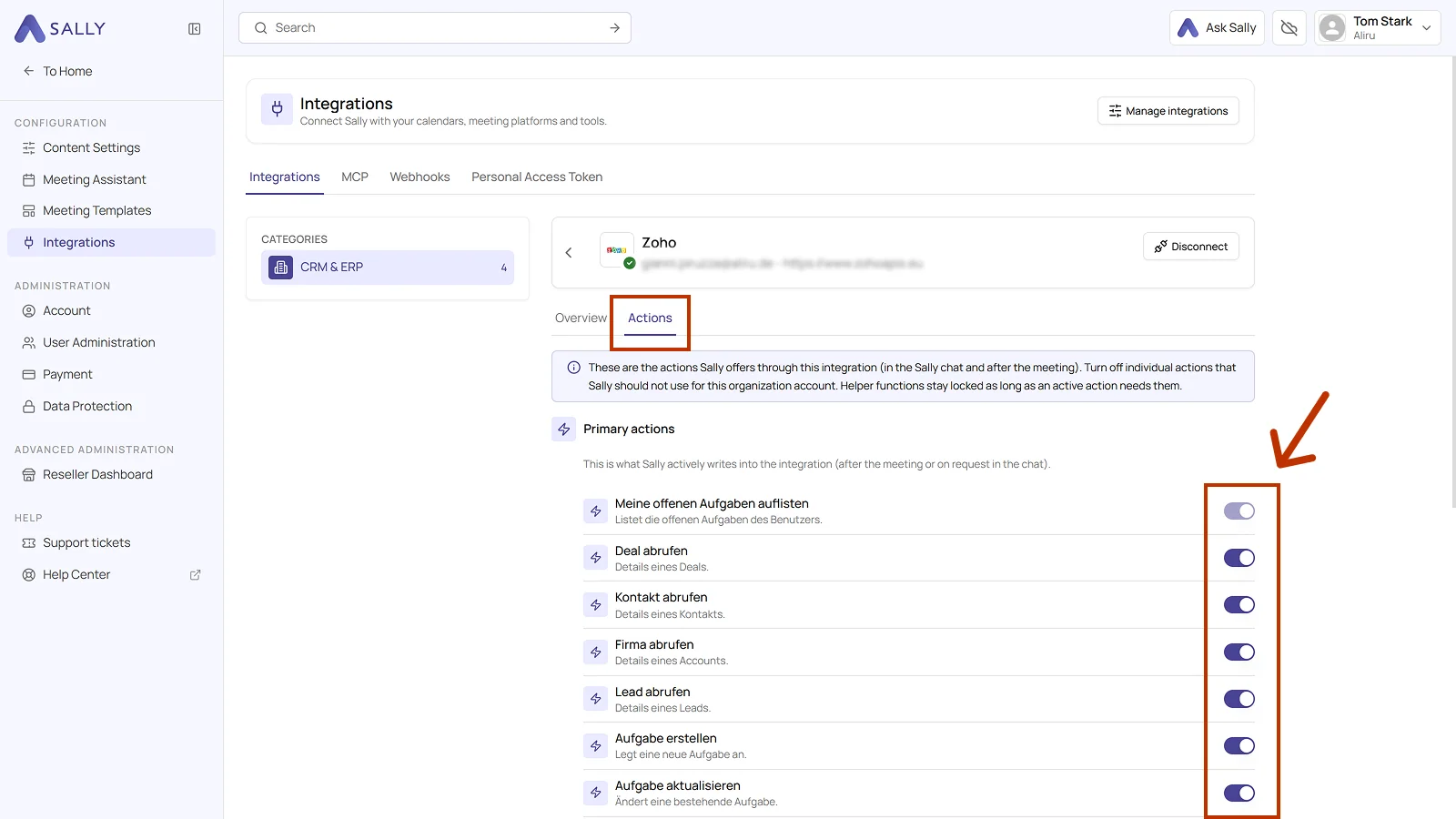Click the crossed-out cloud icon button
The width and height of the screenshot is (1456, 819).
pyautogui.click(x=1289, y=28)
